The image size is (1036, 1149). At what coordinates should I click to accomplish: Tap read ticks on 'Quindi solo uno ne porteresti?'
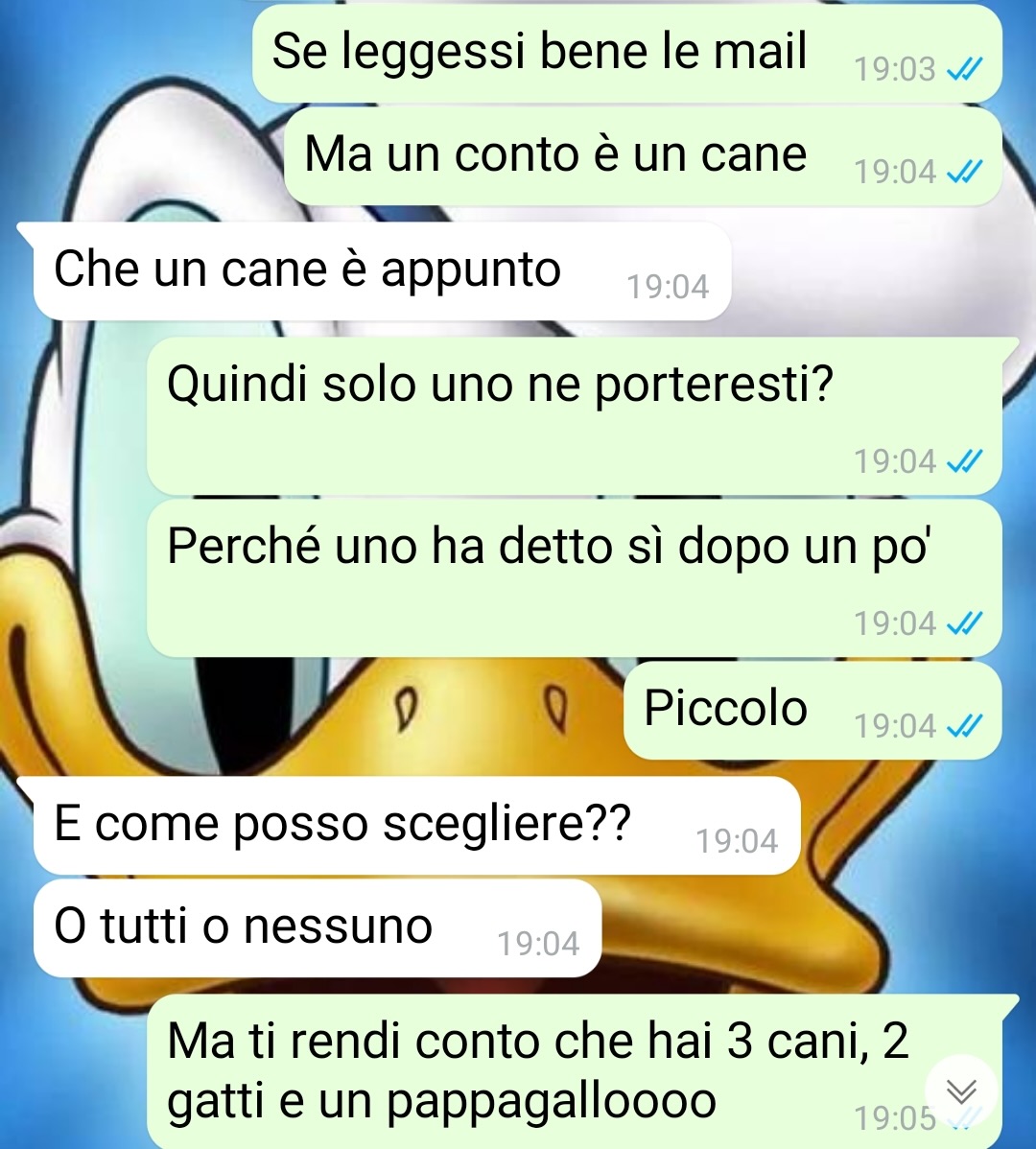(x=964, y=461)
